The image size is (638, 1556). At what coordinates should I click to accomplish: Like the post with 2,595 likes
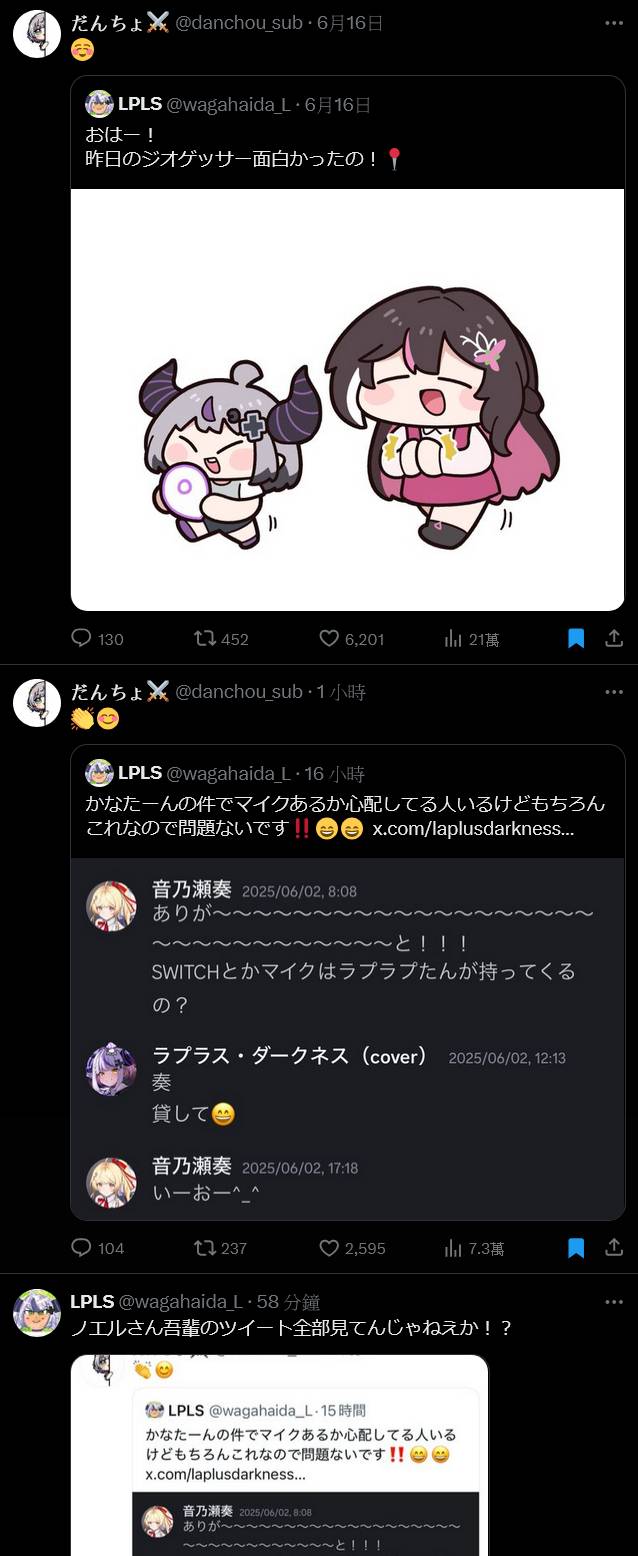pyautogui.click(x=330, y=1247)
